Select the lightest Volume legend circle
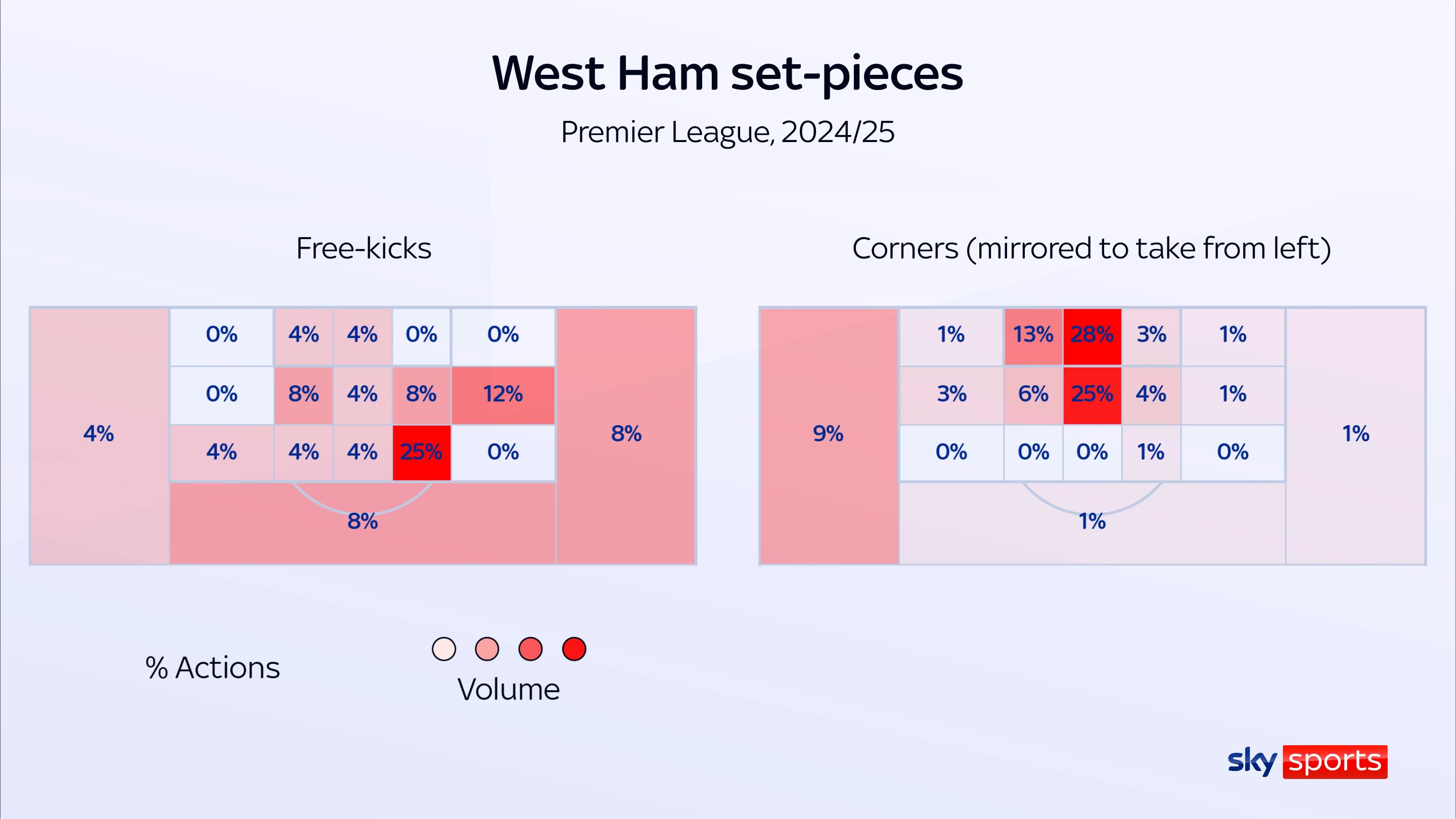Viewport: 1456px width, 819px height. tap(444, 649)
